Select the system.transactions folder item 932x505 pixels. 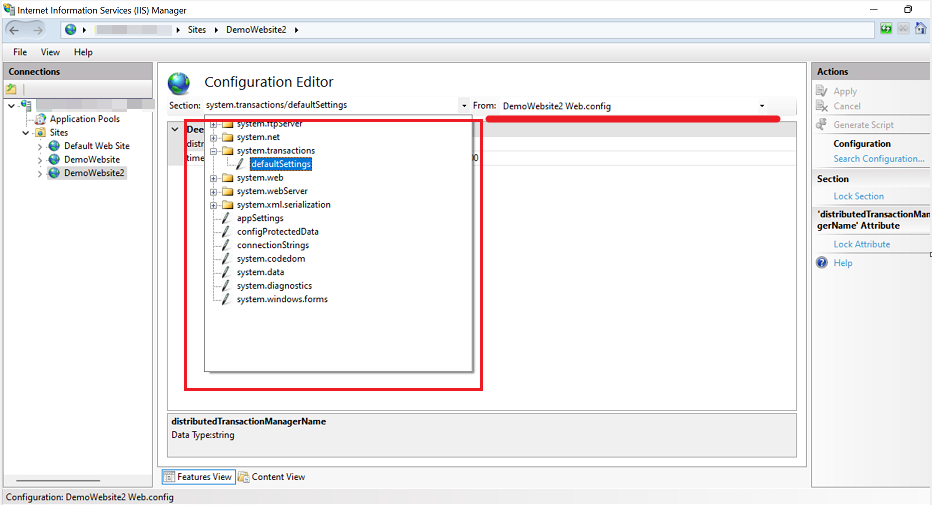tap(276, 151)
